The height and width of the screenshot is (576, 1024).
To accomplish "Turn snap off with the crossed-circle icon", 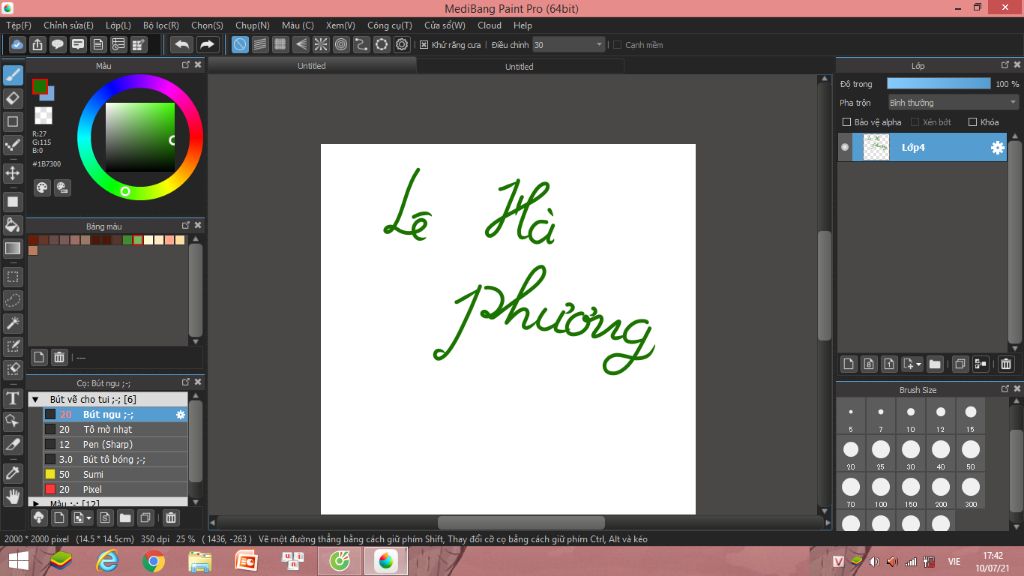I will 240,44.
